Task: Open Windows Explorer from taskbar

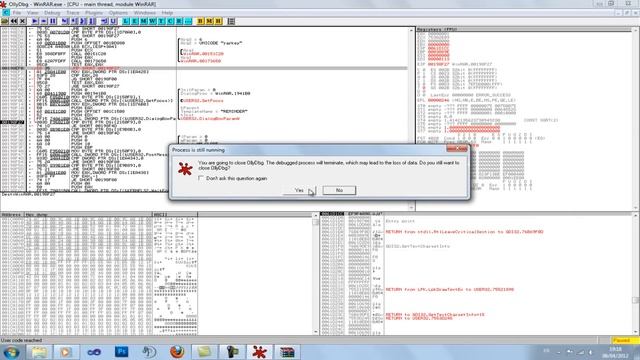Action: pyautogui.click(x=39, y=352)
